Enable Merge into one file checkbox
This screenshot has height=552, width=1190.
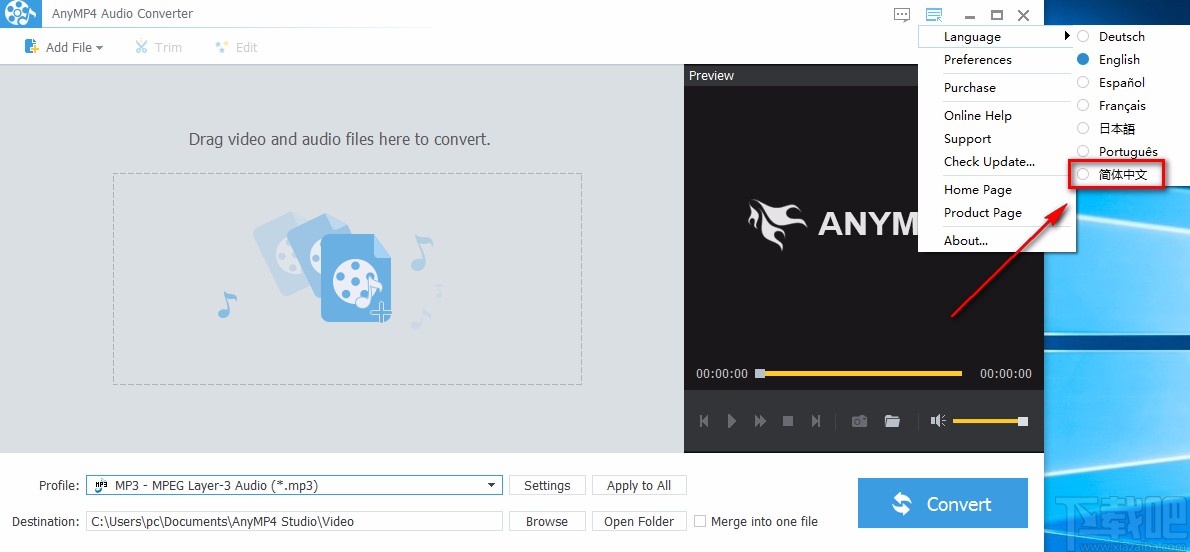[700, 522]
